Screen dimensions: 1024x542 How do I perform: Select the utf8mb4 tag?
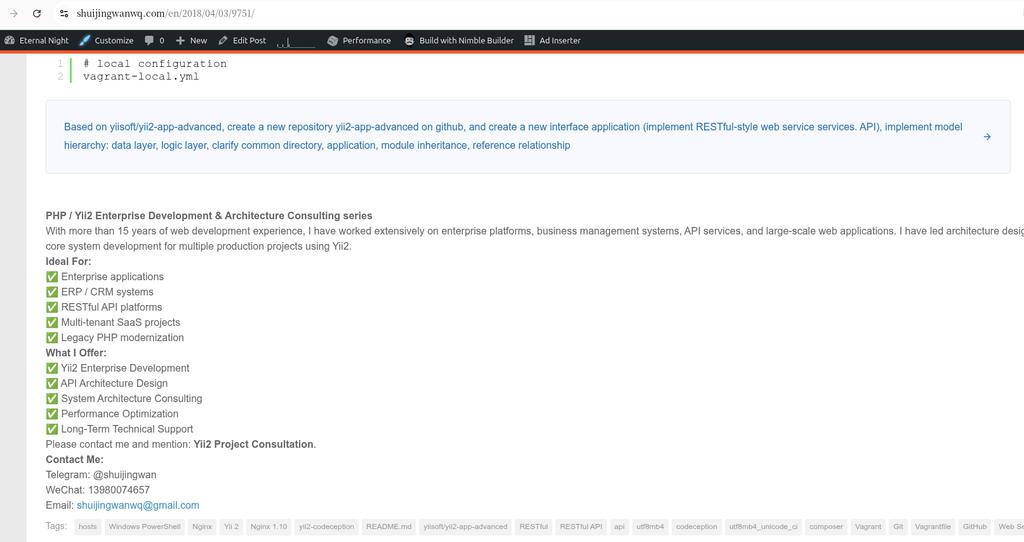click(650, 526)
